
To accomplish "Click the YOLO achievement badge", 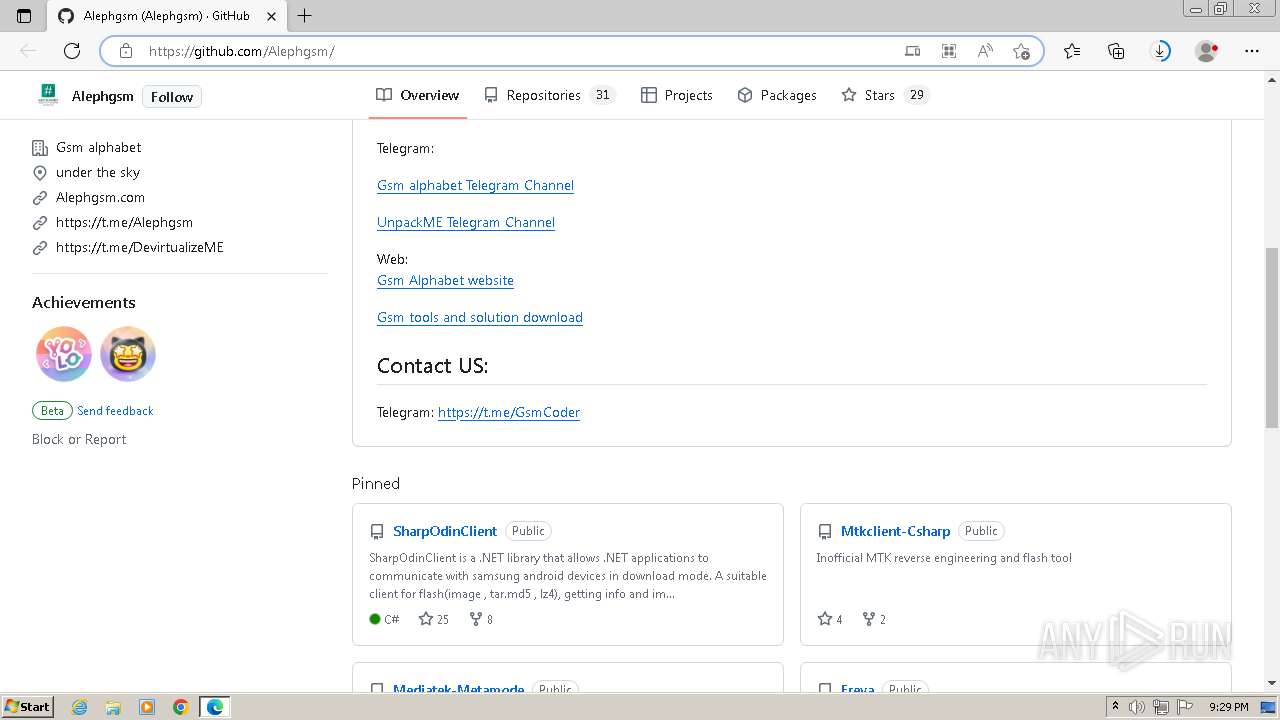I will [x=64, y=354].
